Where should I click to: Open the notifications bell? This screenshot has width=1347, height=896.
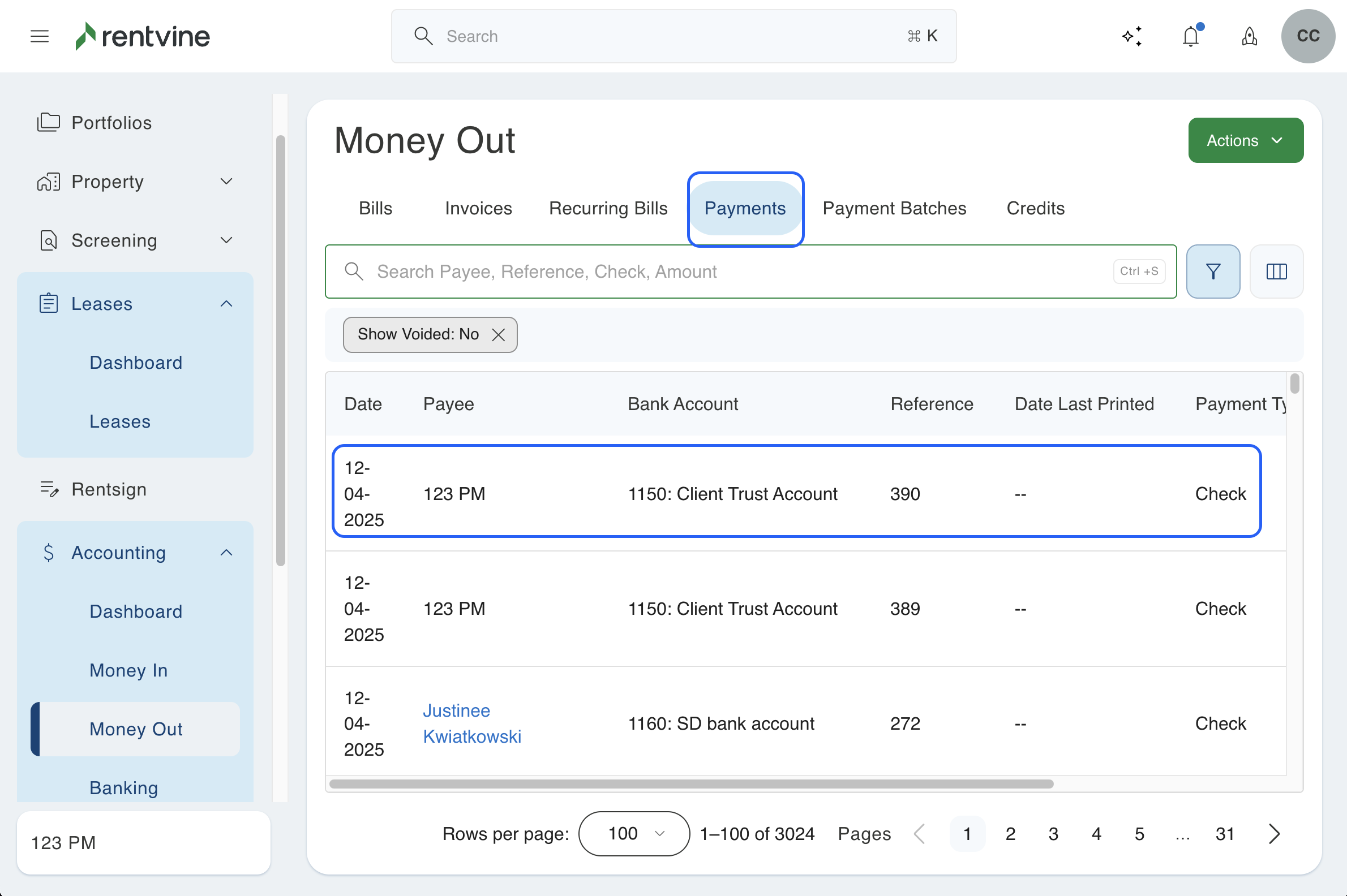(x=1191, y=36)
